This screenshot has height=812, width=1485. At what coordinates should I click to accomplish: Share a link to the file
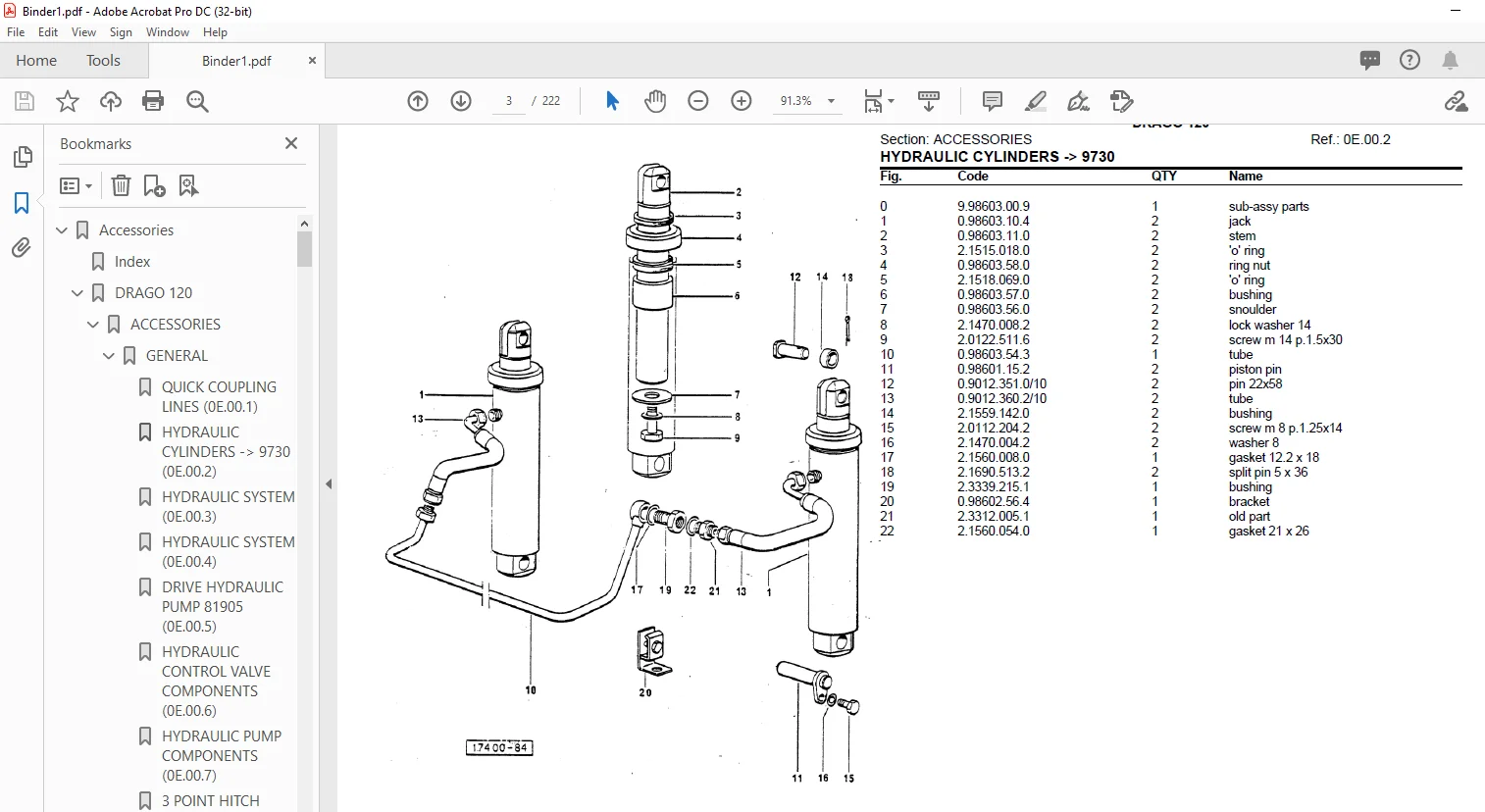[x=1456, y=101]
